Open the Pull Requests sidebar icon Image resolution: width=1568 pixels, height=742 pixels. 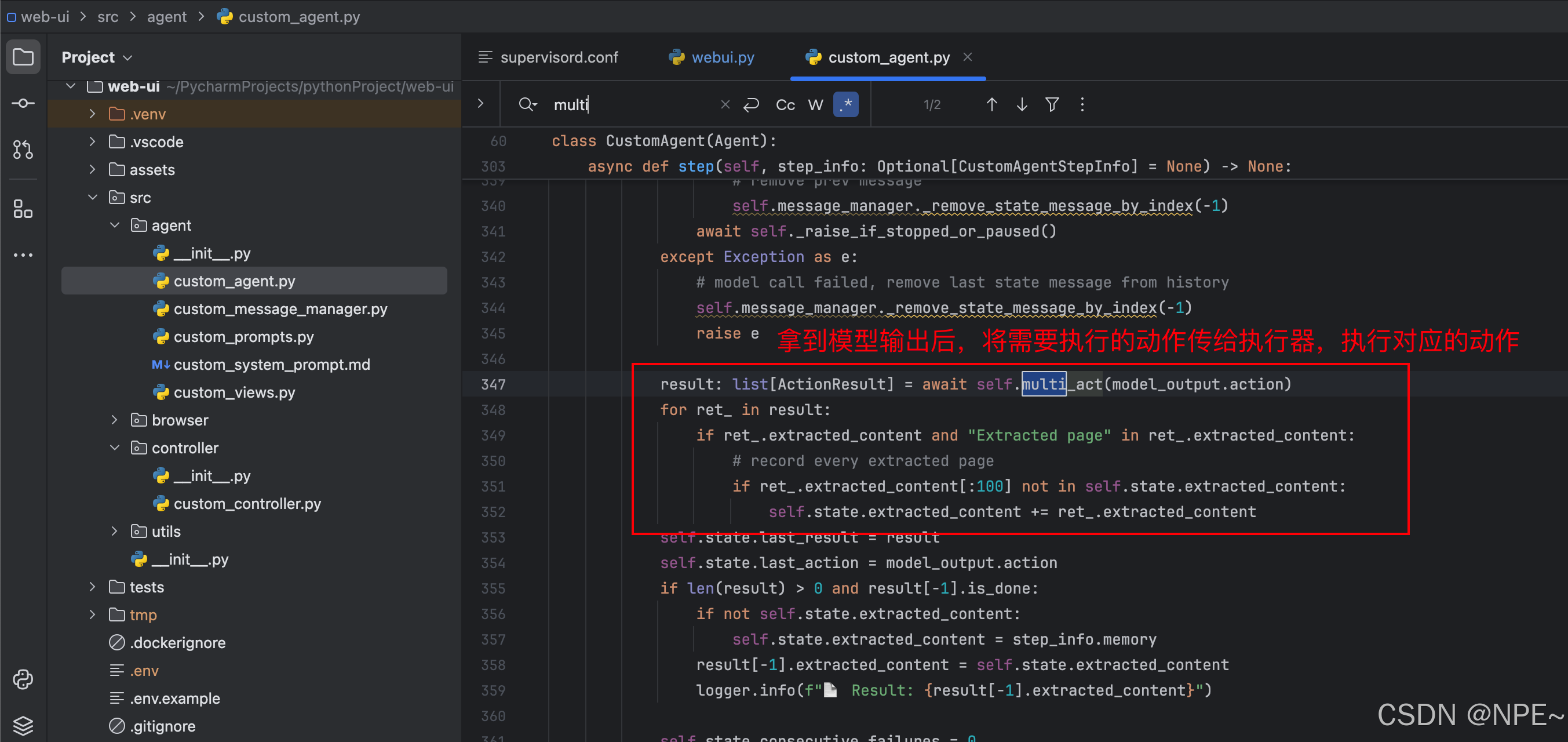click(x=23, y=149)
